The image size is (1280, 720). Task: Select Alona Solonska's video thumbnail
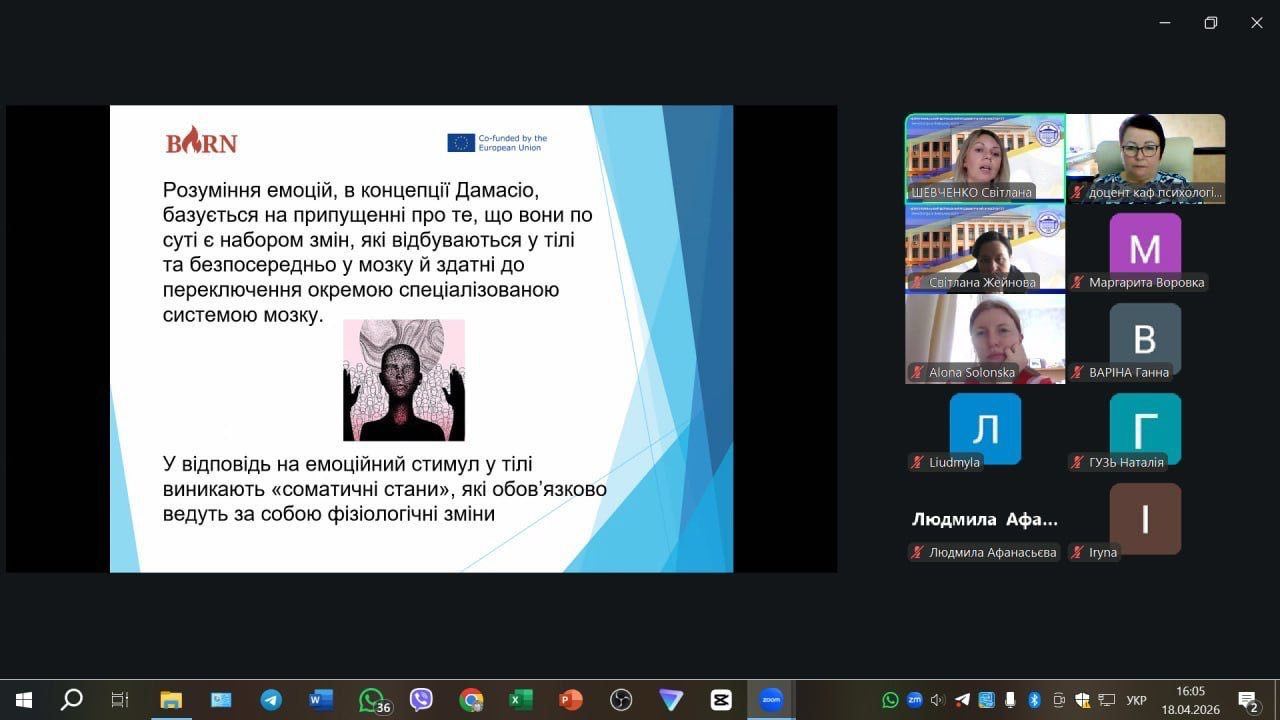(985, 338)
